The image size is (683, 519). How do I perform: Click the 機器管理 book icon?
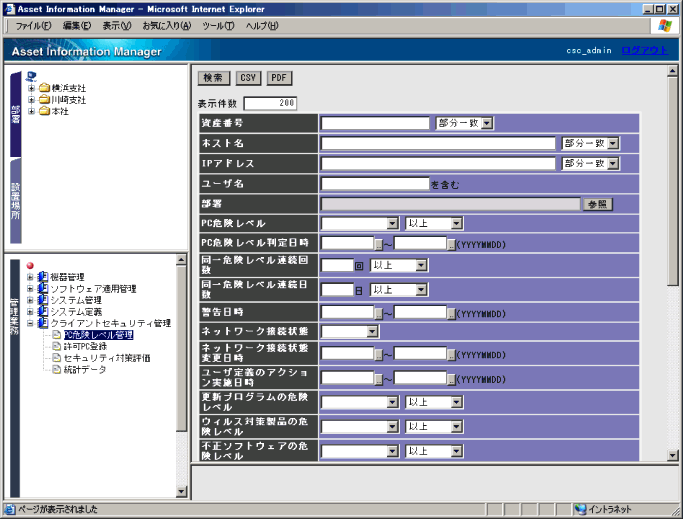click(43, 277)
